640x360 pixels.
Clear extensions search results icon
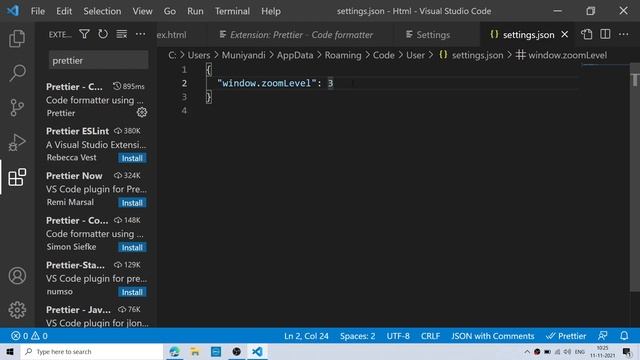(x=122, y=34)
